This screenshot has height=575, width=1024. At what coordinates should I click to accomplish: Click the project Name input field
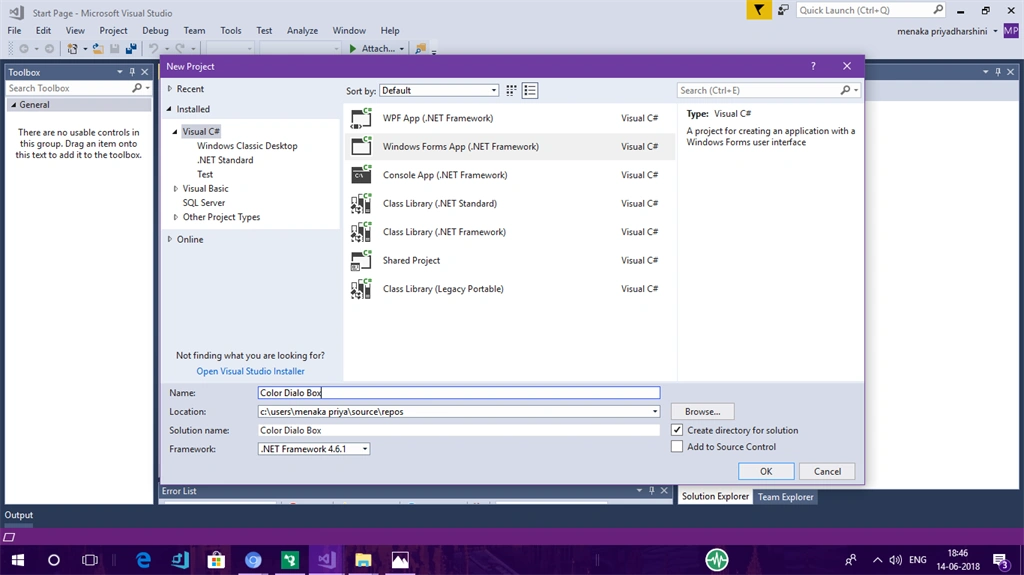pyautogui.click(x=458, y=393)
